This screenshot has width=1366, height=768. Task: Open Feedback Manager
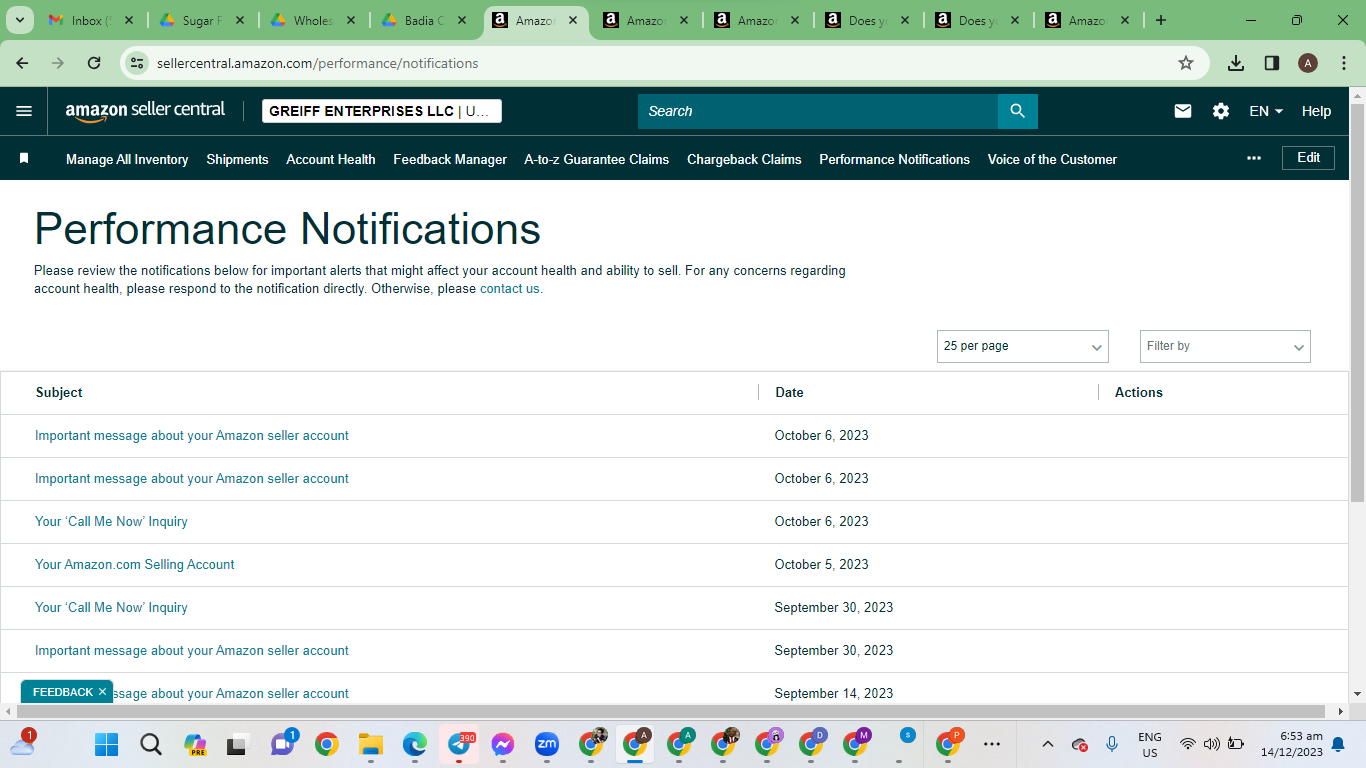coord(450,159)
